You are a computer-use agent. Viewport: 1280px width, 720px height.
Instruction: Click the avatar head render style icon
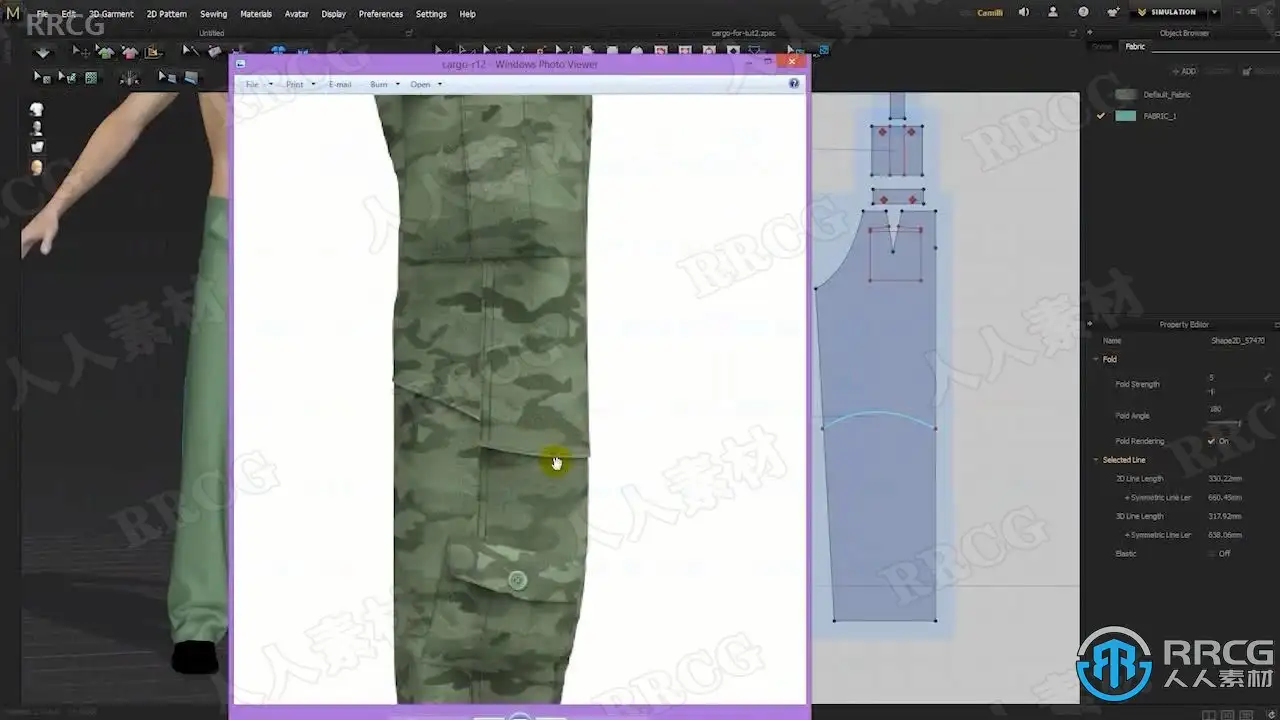37,167
